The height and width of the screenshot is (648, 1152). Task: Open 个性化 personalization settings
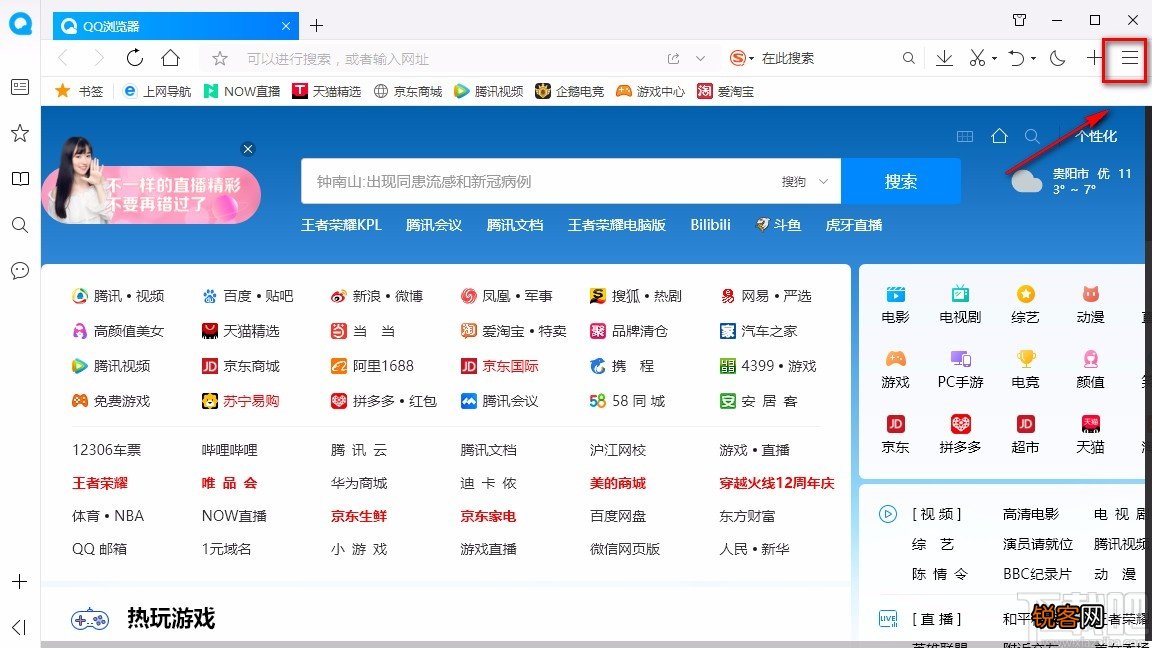pyautogui.click(x=1096, y=137)
